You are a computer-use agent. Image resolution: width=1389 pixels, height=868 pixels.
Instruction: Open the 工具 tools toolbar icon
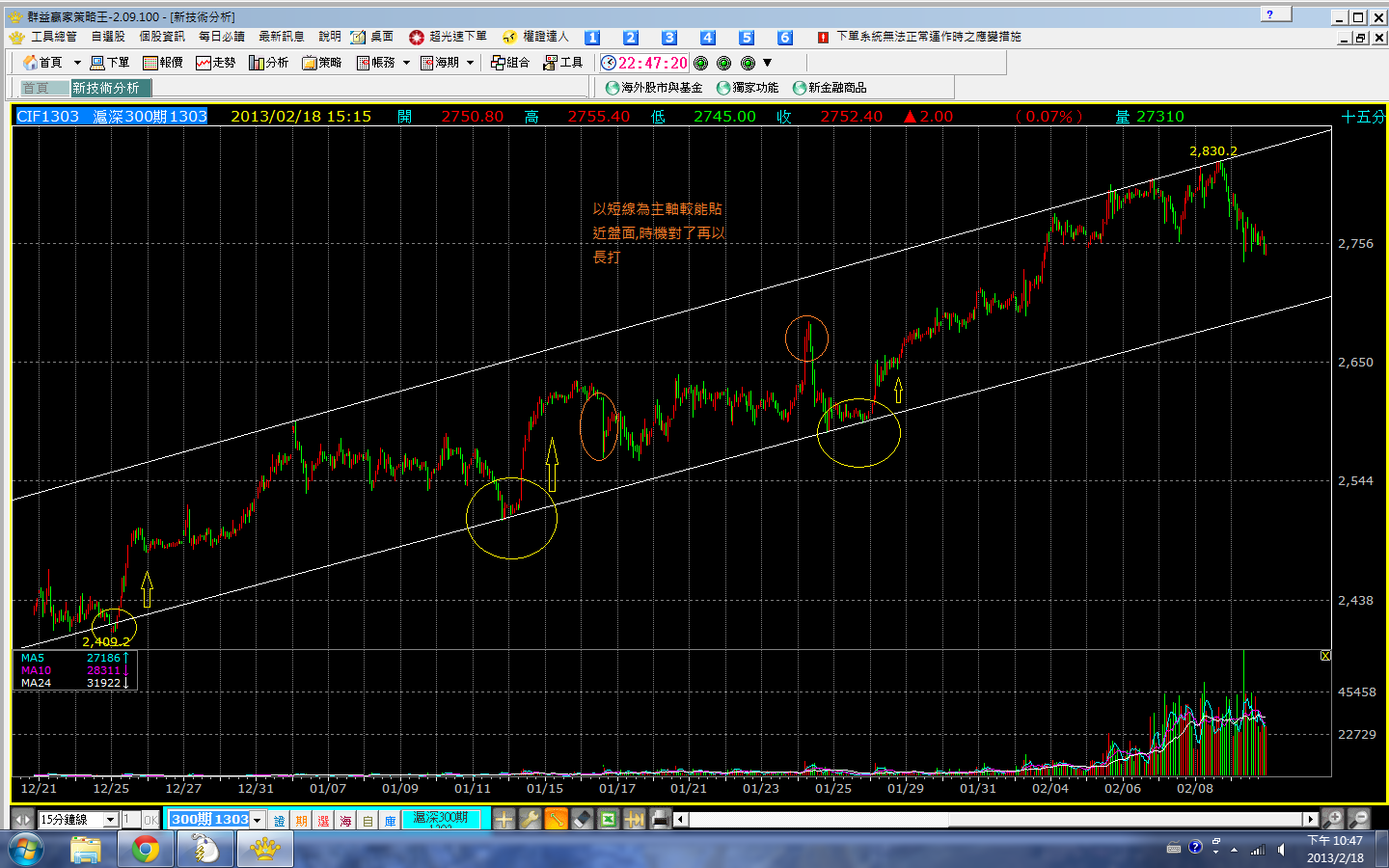pos(563,63)
